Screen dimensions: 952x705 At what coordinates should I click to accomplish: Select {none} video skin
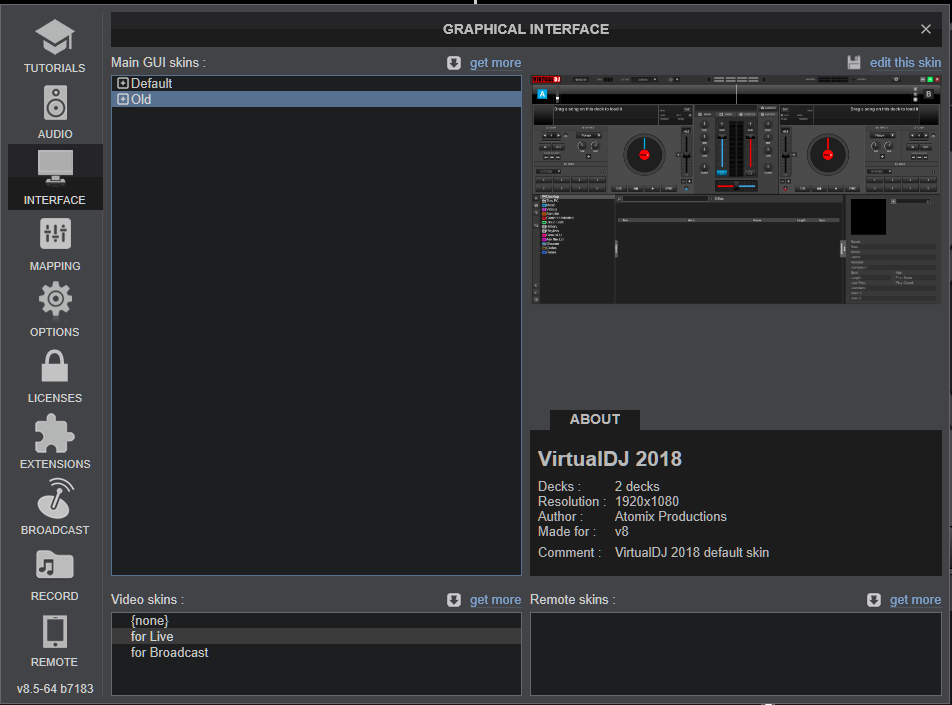pyautogui.click(x=316, y=621)
